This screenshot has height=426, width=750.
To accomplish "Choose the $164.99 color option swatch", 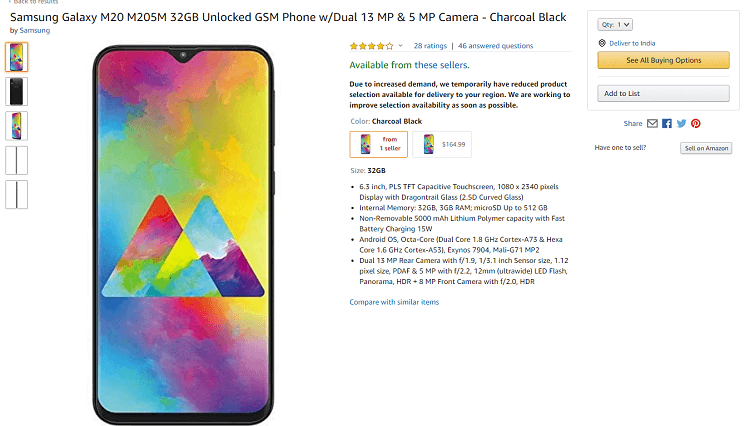I will point(442,144).
